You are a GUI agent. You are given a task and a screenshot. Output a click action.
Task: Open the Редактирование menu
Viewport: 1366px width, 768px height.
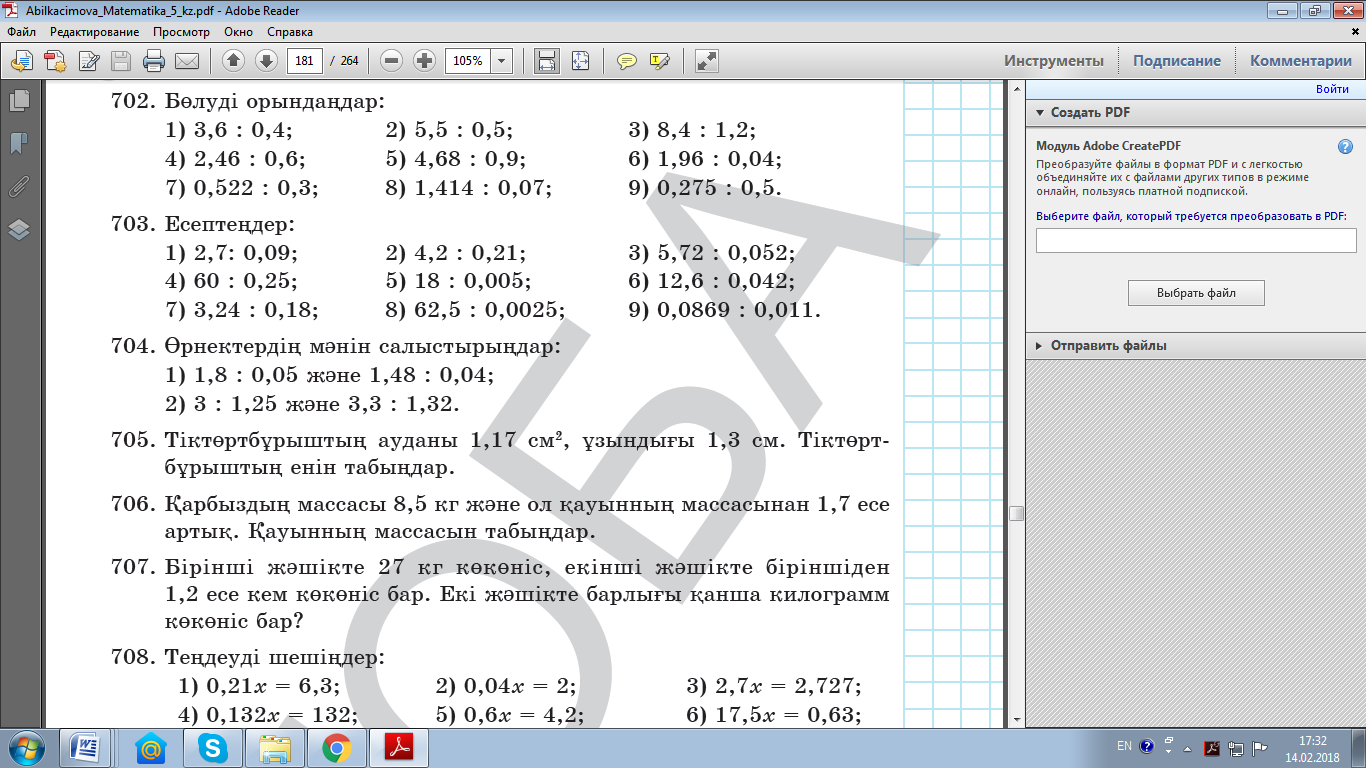[x=95, y=32]
